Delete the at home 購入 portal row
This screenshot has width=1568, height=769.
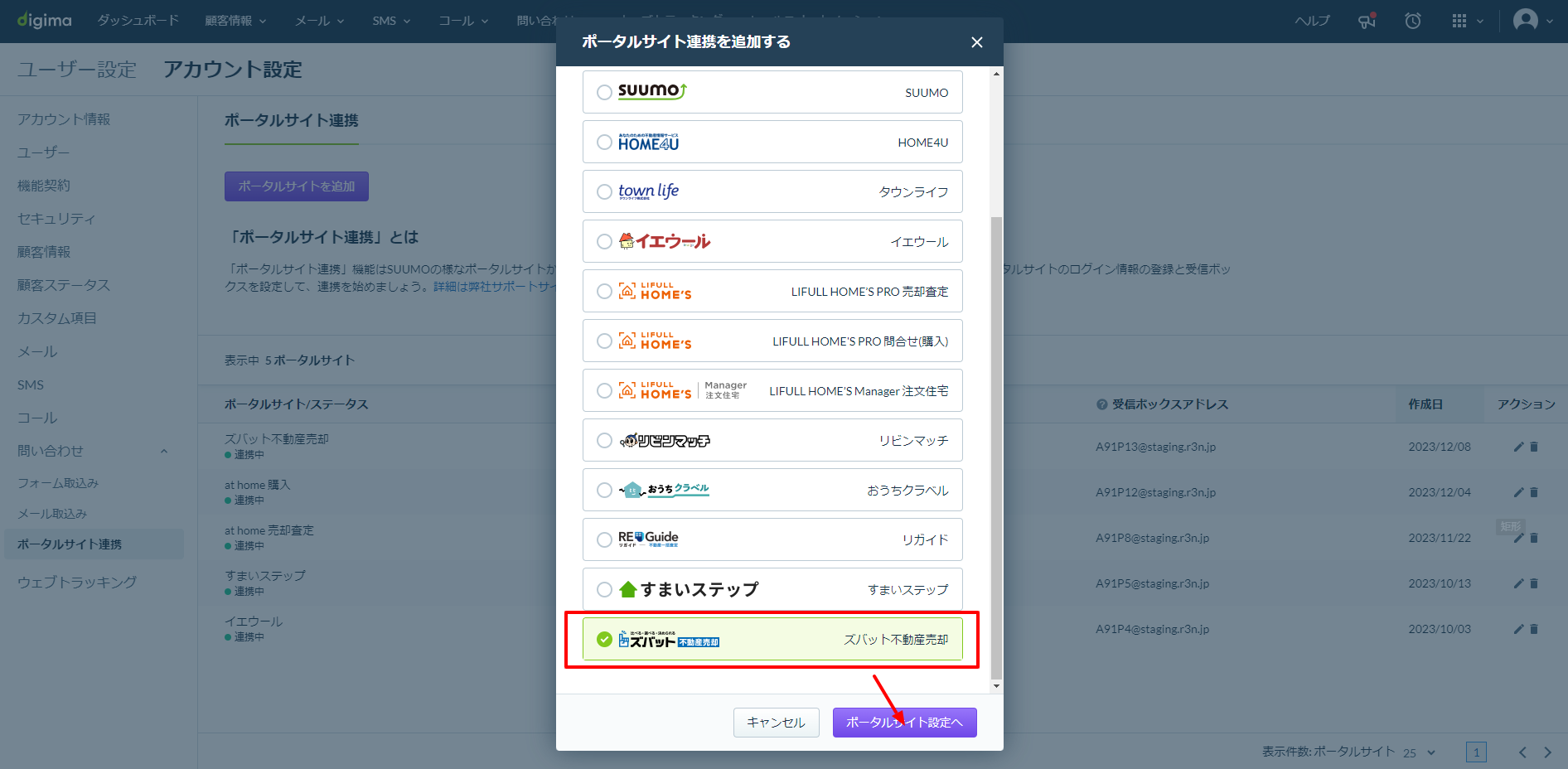click(1534, 492)
